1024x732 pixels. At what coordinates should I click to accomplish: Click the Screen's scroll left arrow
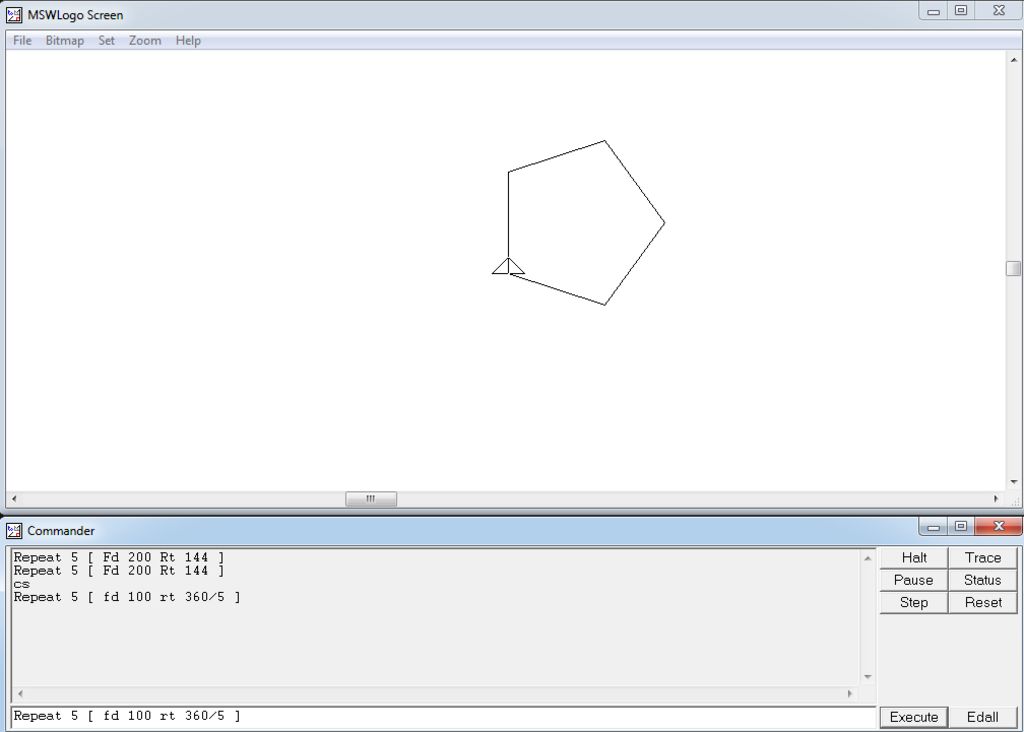14,499
